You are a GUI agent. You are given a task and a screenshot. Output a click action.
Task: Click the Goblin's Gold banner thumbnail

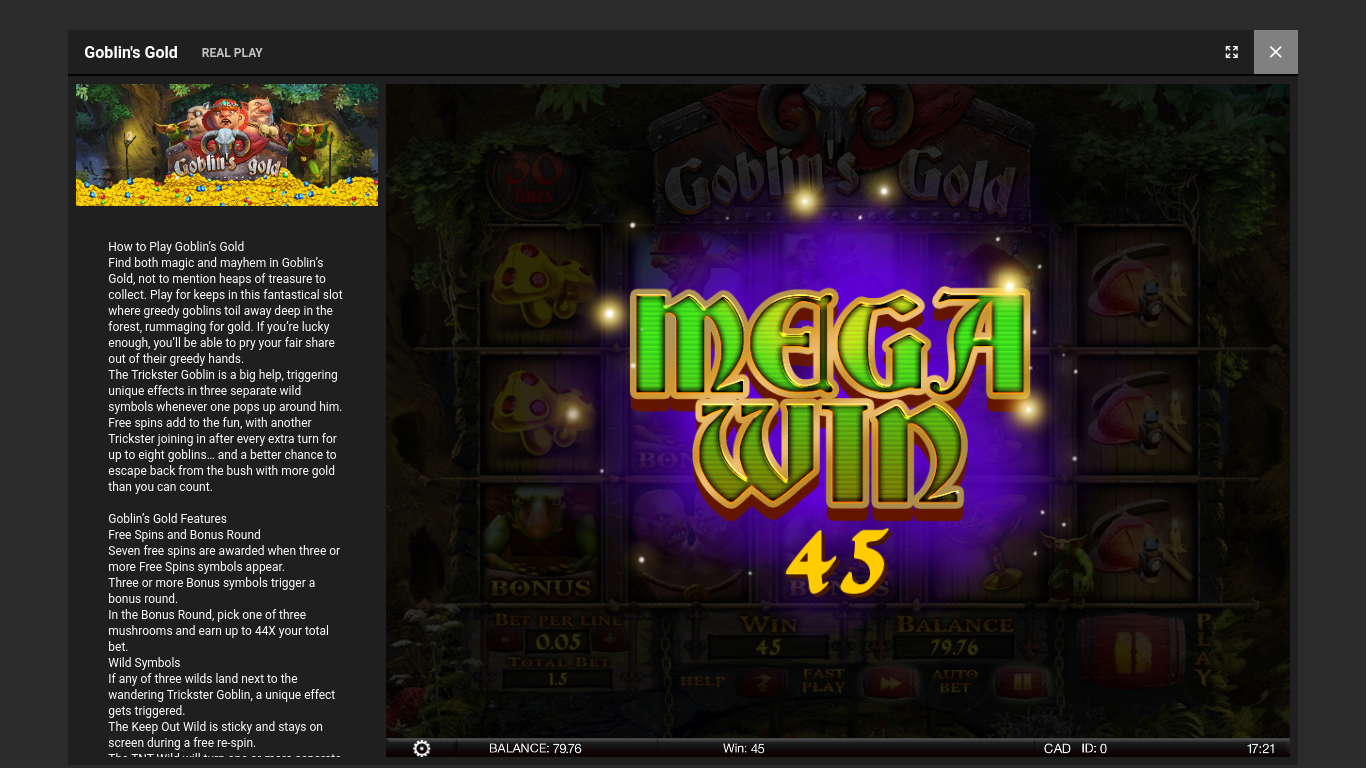point(227,145)
